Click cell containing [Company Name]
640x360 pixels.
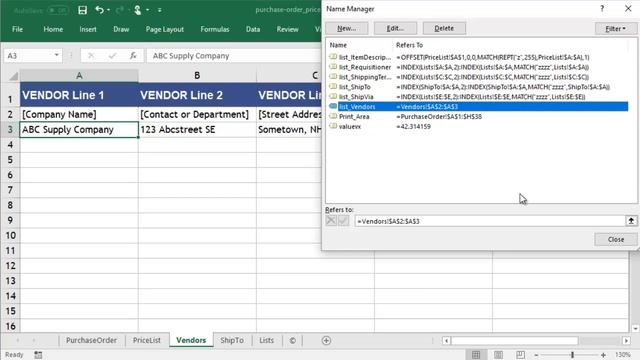coord(79,114)
